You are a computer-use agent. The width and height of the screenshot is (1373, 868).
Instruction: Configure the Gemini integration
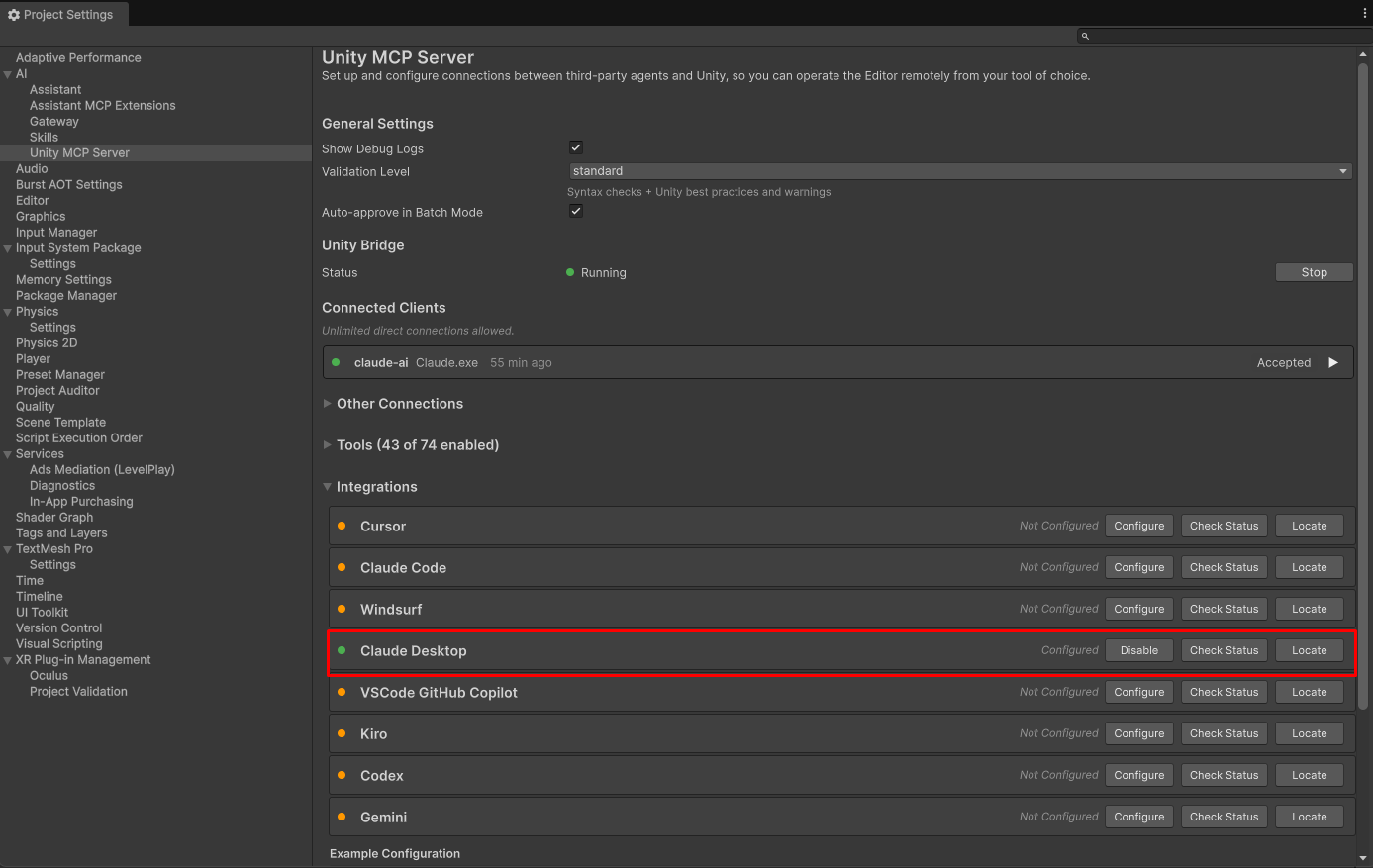pos(1139,817)
